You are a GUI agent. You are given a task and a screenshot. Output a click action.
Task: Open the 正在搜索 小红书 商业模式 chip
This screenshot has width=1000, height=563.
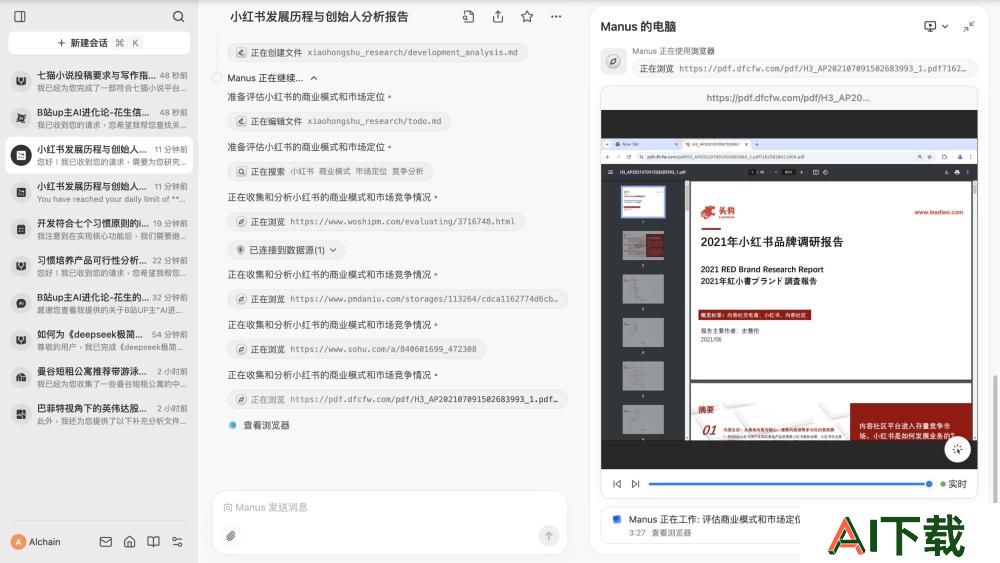(330, 172)
